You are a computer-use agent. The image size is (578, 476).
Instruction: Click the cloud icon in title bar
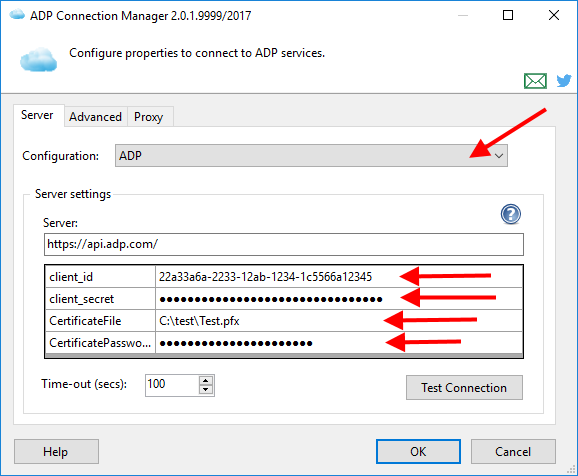17,15
